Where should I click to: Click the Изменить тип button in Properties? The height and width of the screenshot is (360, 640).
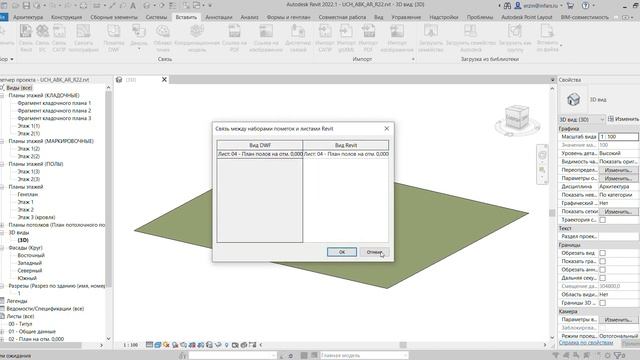(x=623, y=119)
